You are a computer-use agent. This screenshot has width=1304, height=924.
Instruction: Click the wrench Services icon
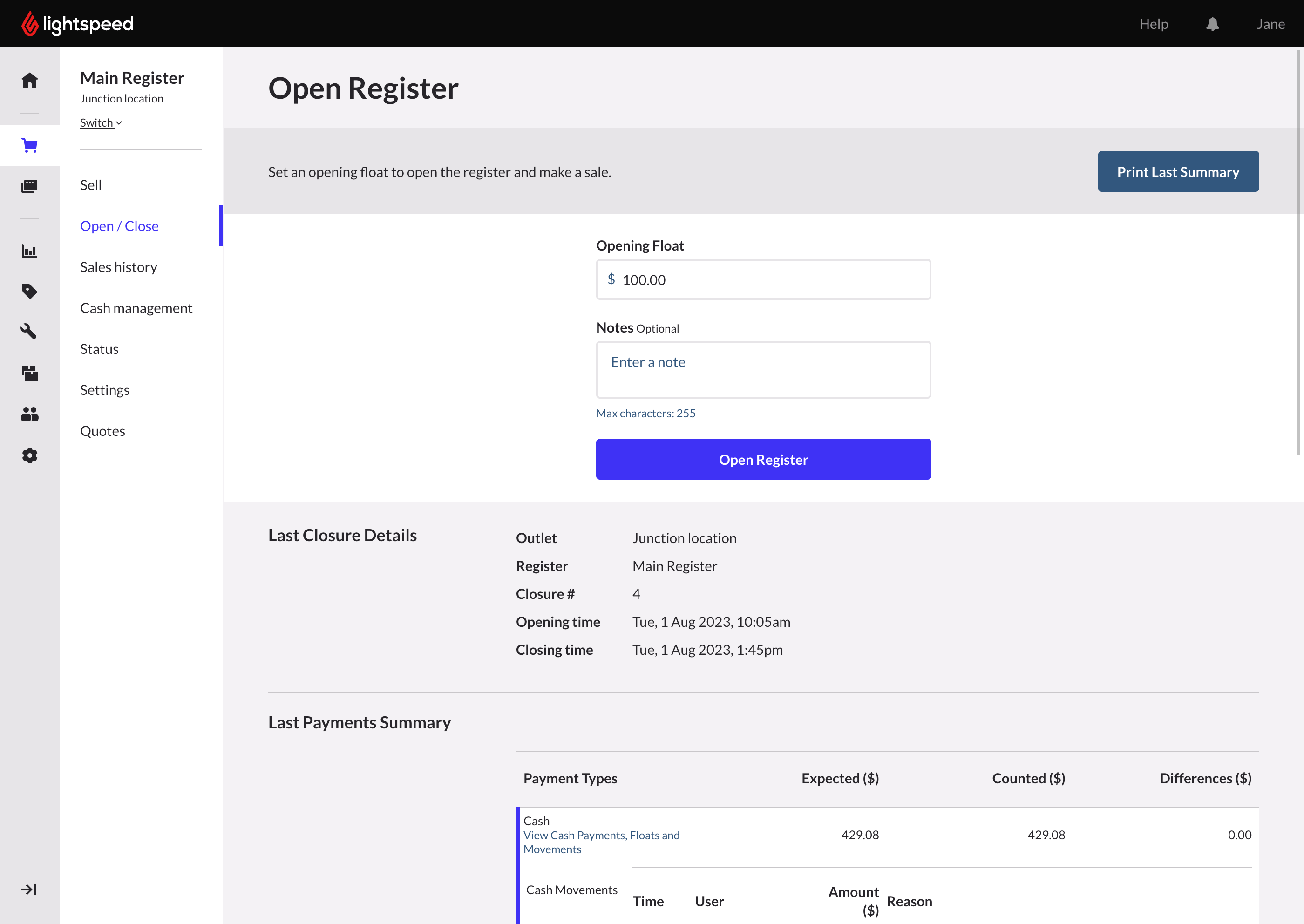(30, 332)
